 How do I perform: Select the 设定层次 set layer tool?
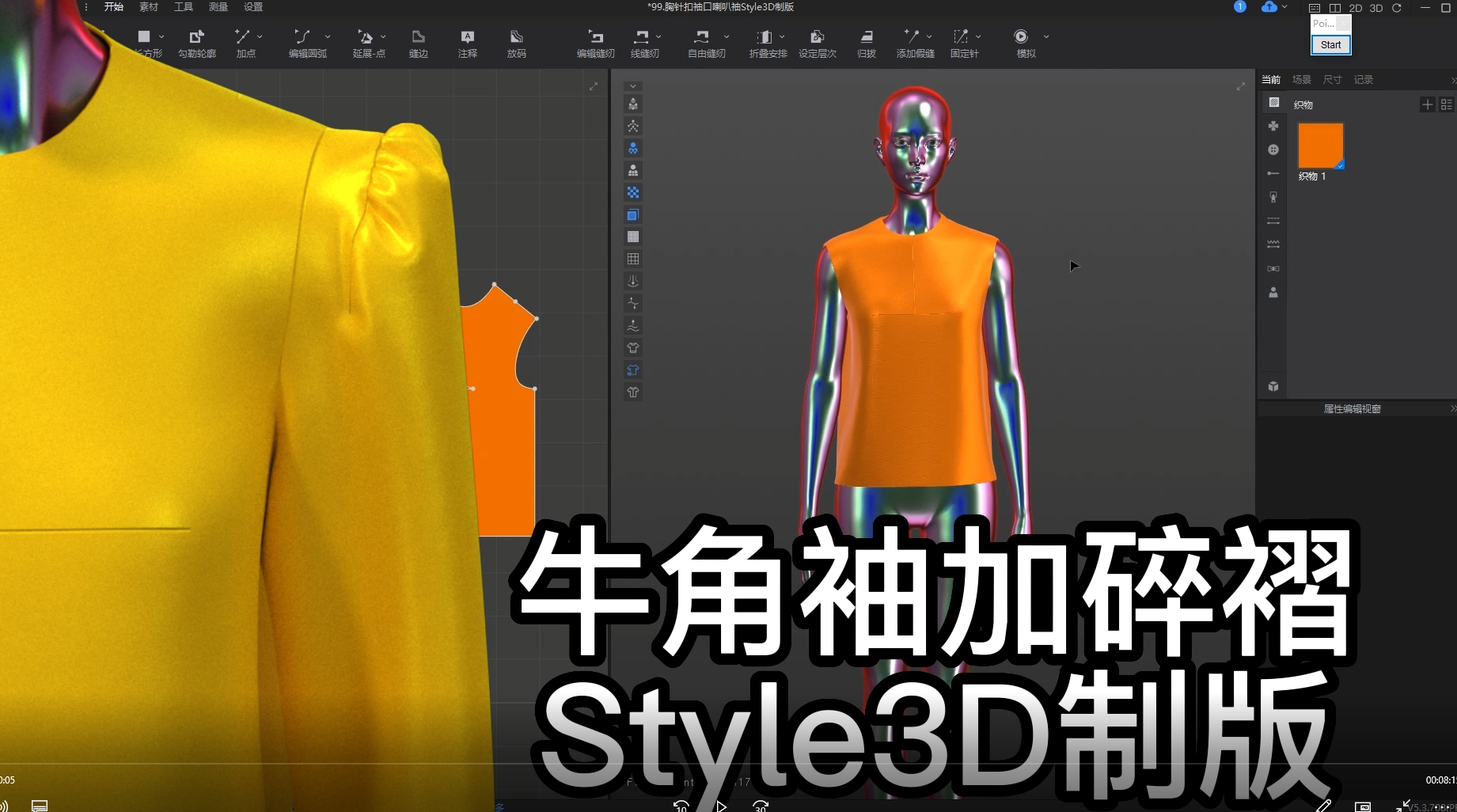pos(818,44)
